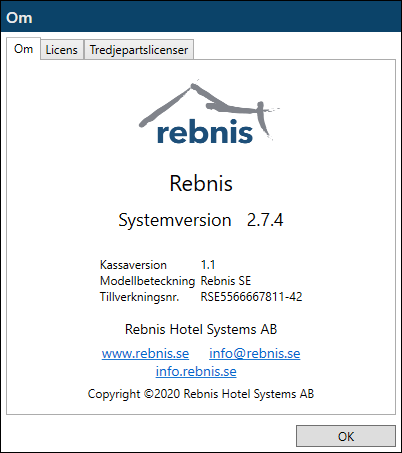The image size is (402, 453).
Task: Open the Tredjepartslicenser tab
Action: [x=139, y=50]
